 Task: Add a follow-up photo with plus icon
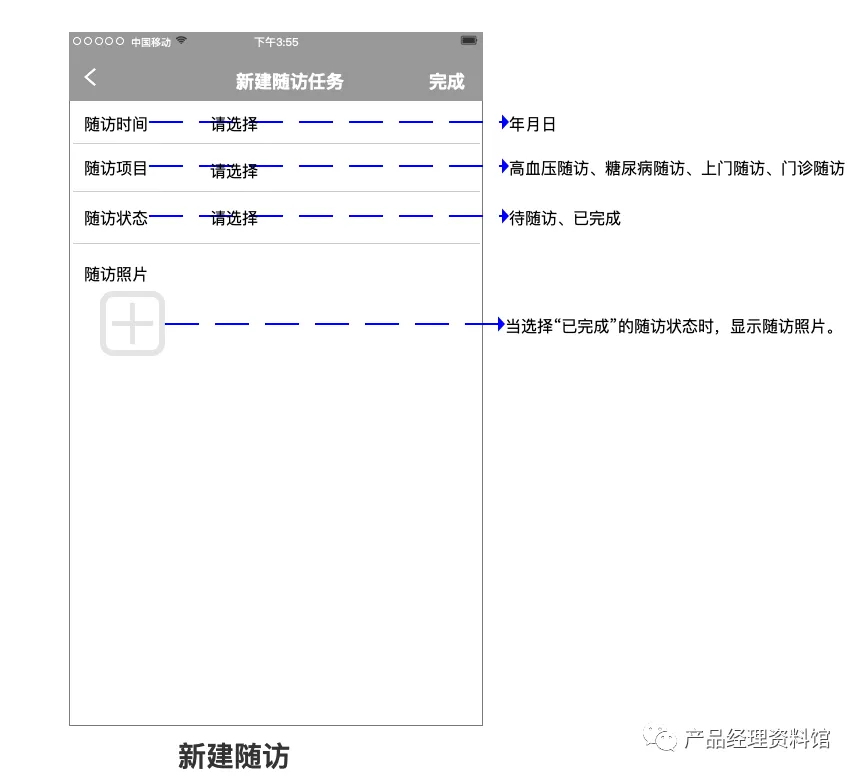coord(132,323)
